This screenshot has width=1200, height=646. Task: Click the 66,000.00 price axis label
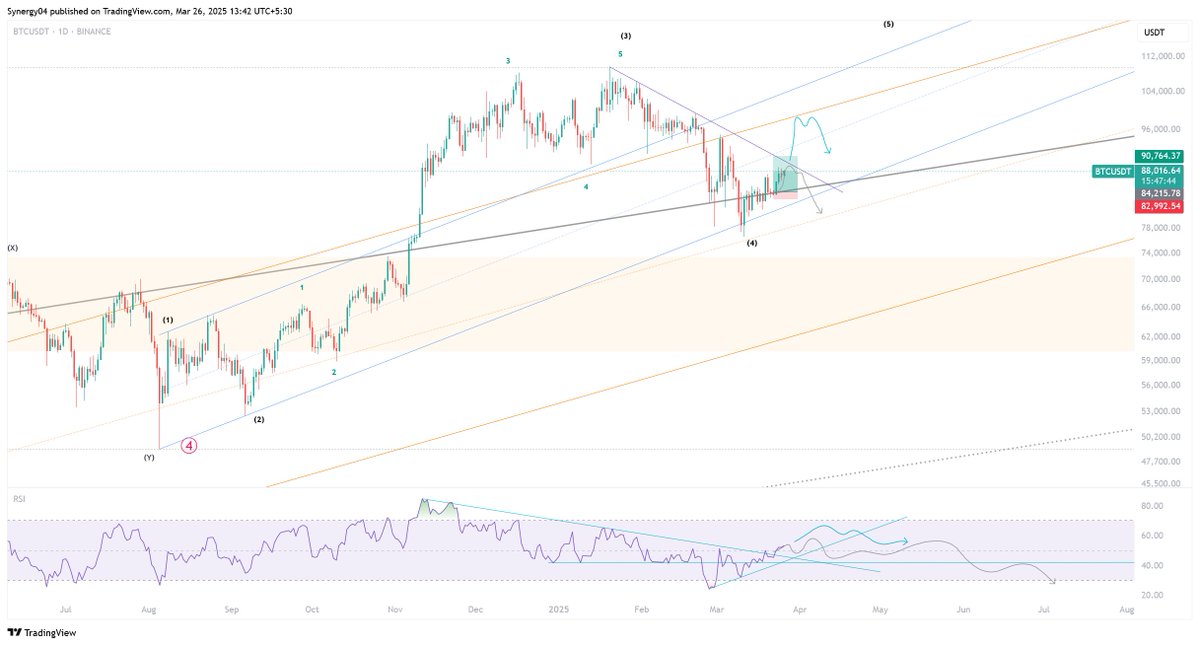(1162, 308)
